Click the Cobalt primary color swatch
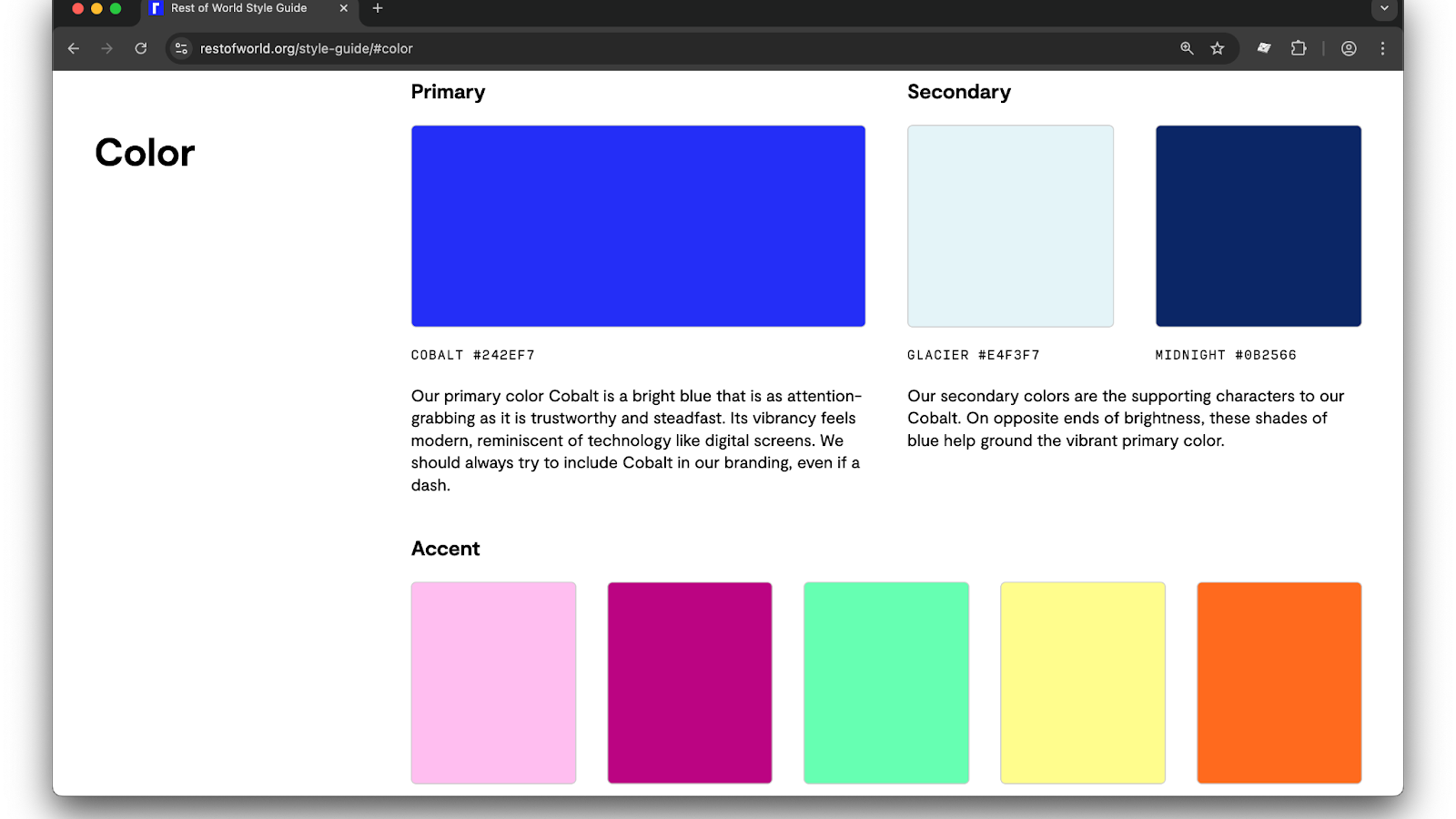 [638, 226]
